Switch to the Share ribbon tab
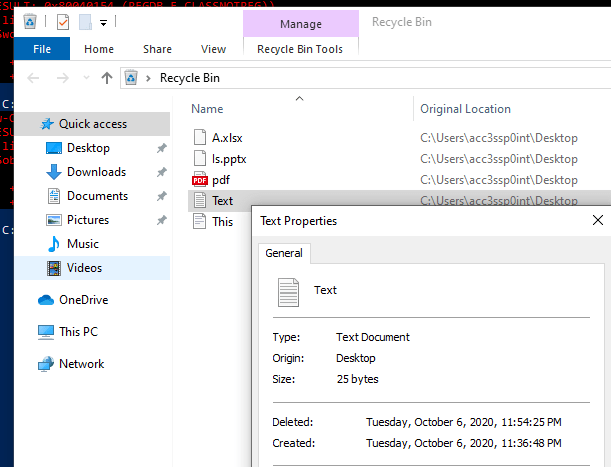The image size is (611, 467). [157, 48]
